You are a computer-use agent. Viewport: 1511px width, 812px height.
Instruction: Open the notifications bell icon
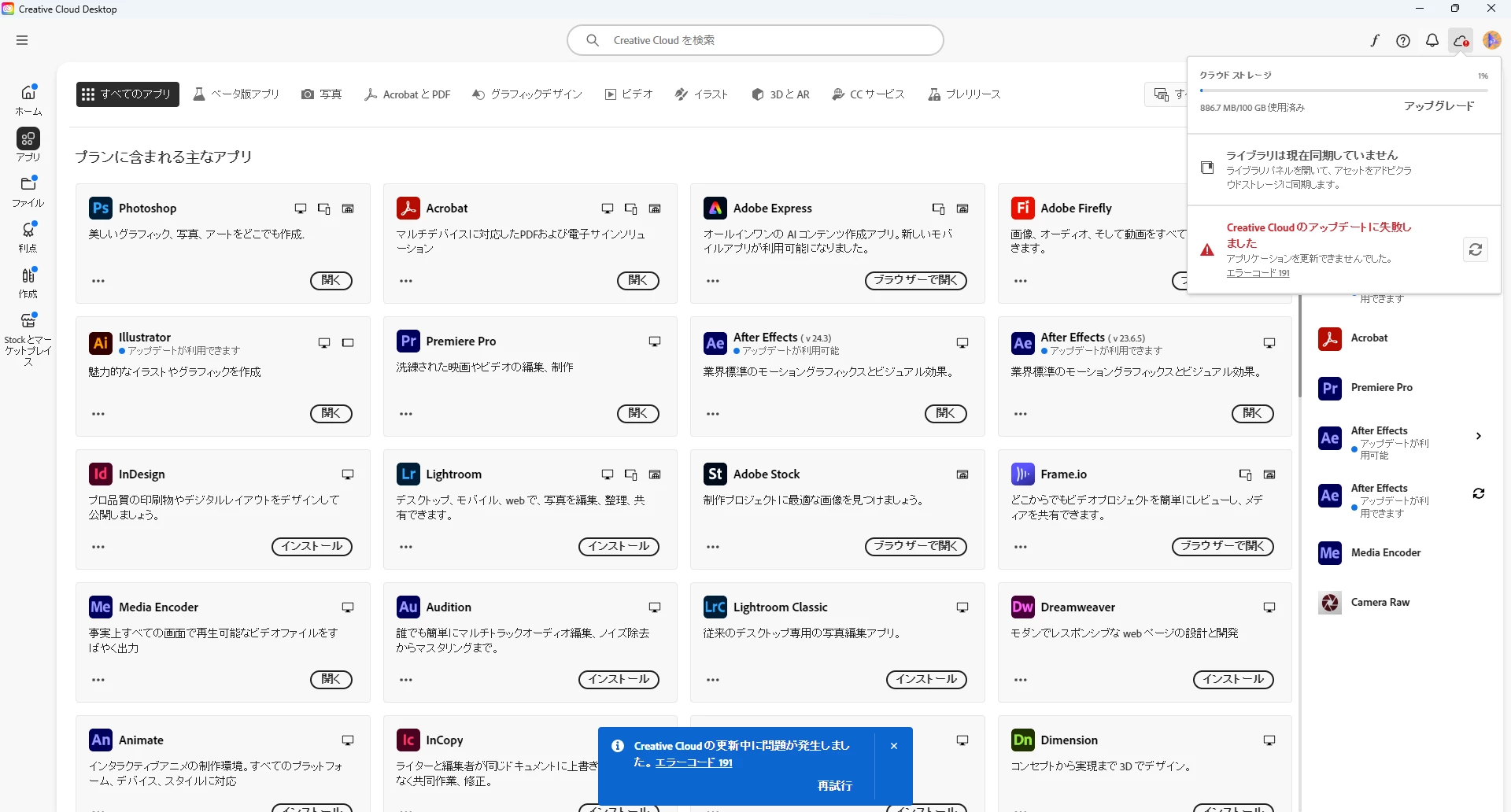pyautogui.click(x=1432, y=41)
